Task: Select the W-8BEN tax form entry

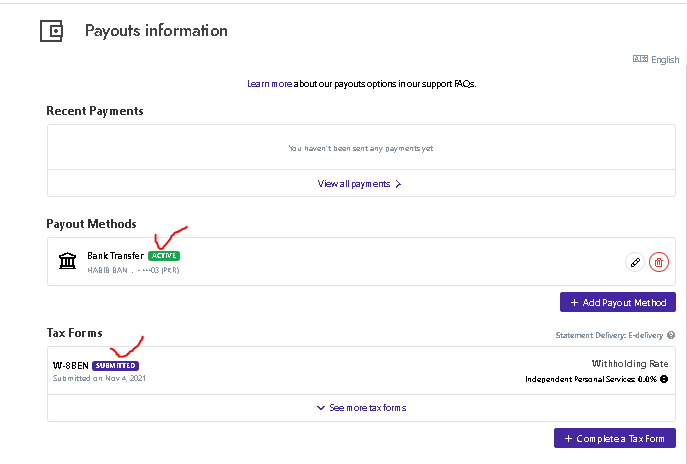Action: point(70,366)
